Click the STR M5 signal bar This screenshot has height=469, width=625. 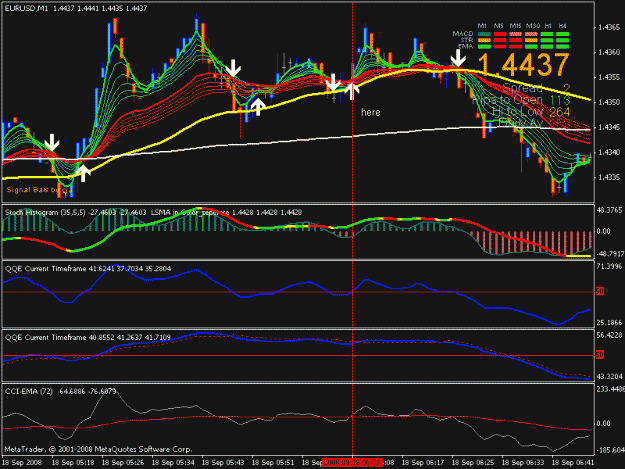point(500,40)
